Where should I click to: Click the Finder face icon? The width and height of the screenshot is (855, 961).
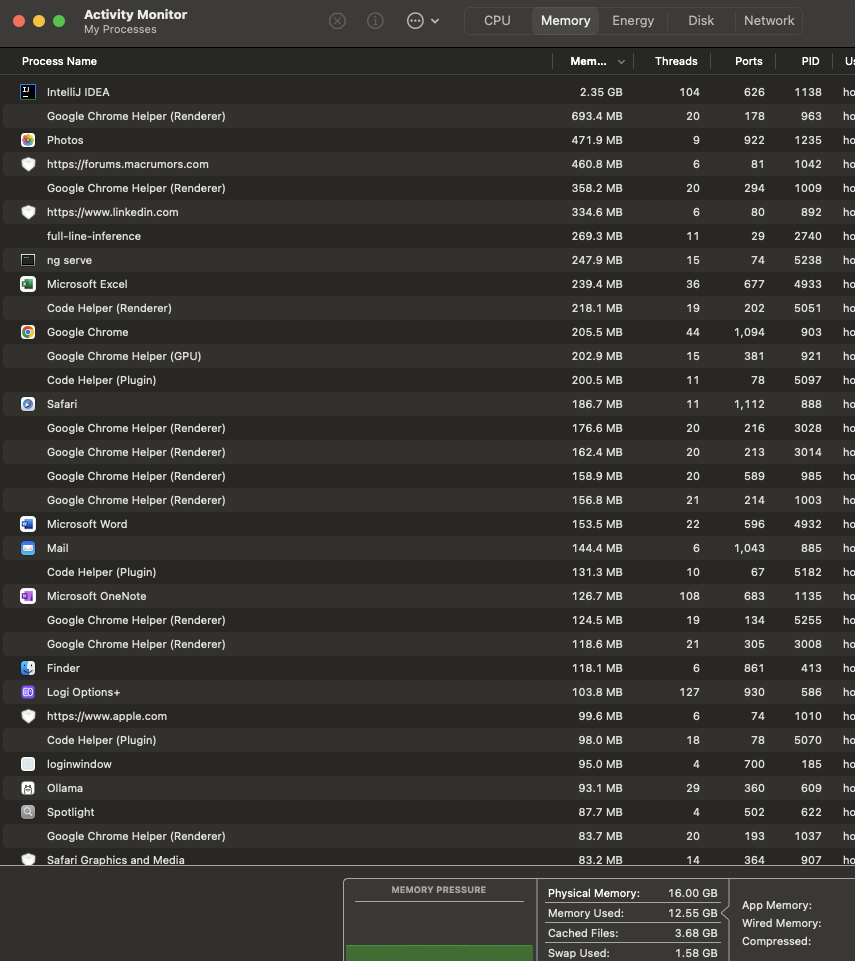tap(28, 668)
